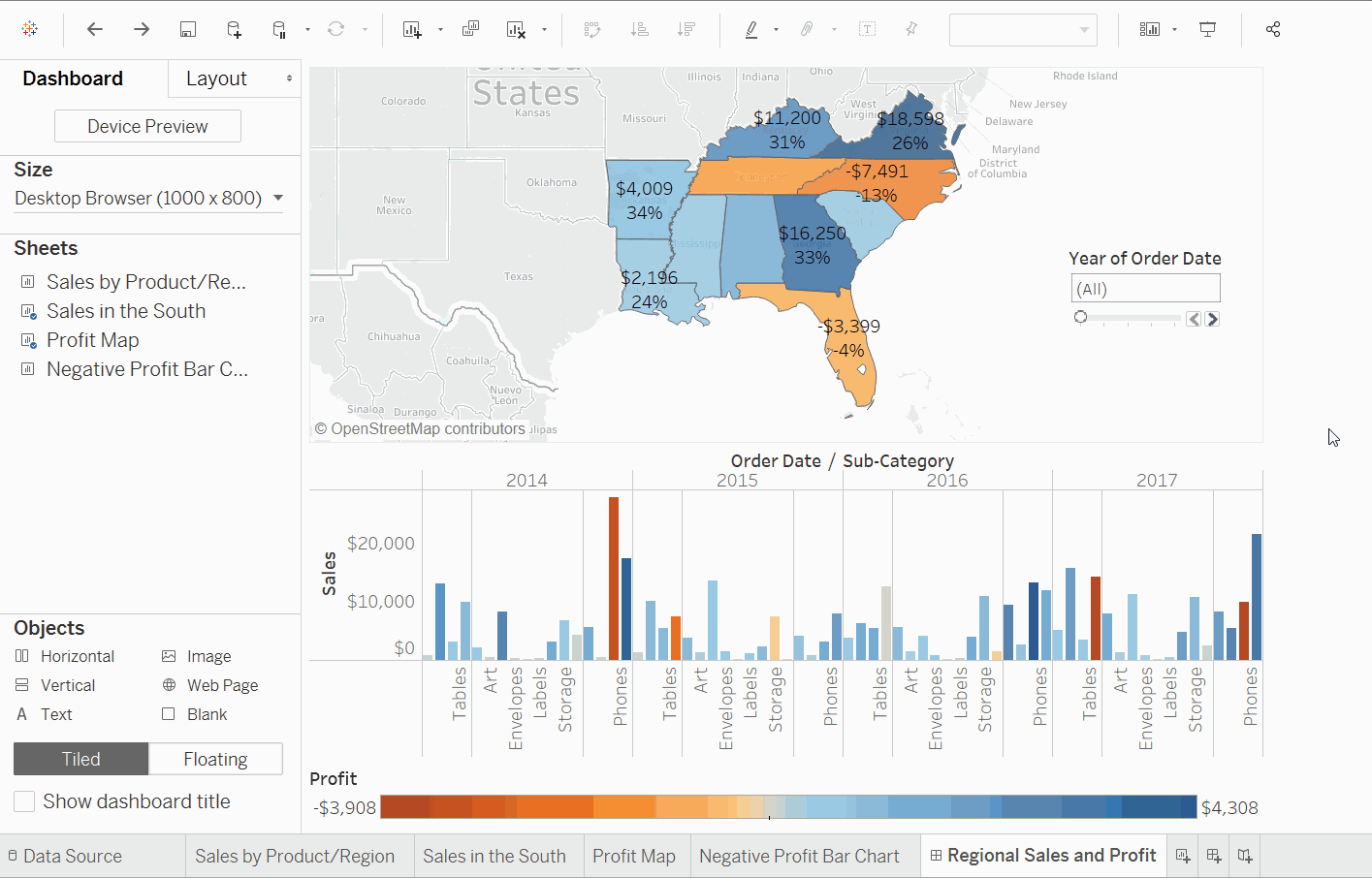This screenshot has width=1372, height=878.
Task: Click the new dashboard icon in bottom tabs
Action: (1214, 856)
